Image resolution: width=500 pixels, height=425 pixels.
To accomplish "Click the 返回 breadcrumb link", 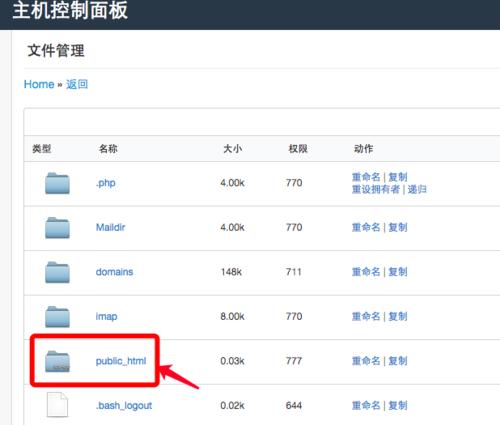I will [x=77, y=84].
